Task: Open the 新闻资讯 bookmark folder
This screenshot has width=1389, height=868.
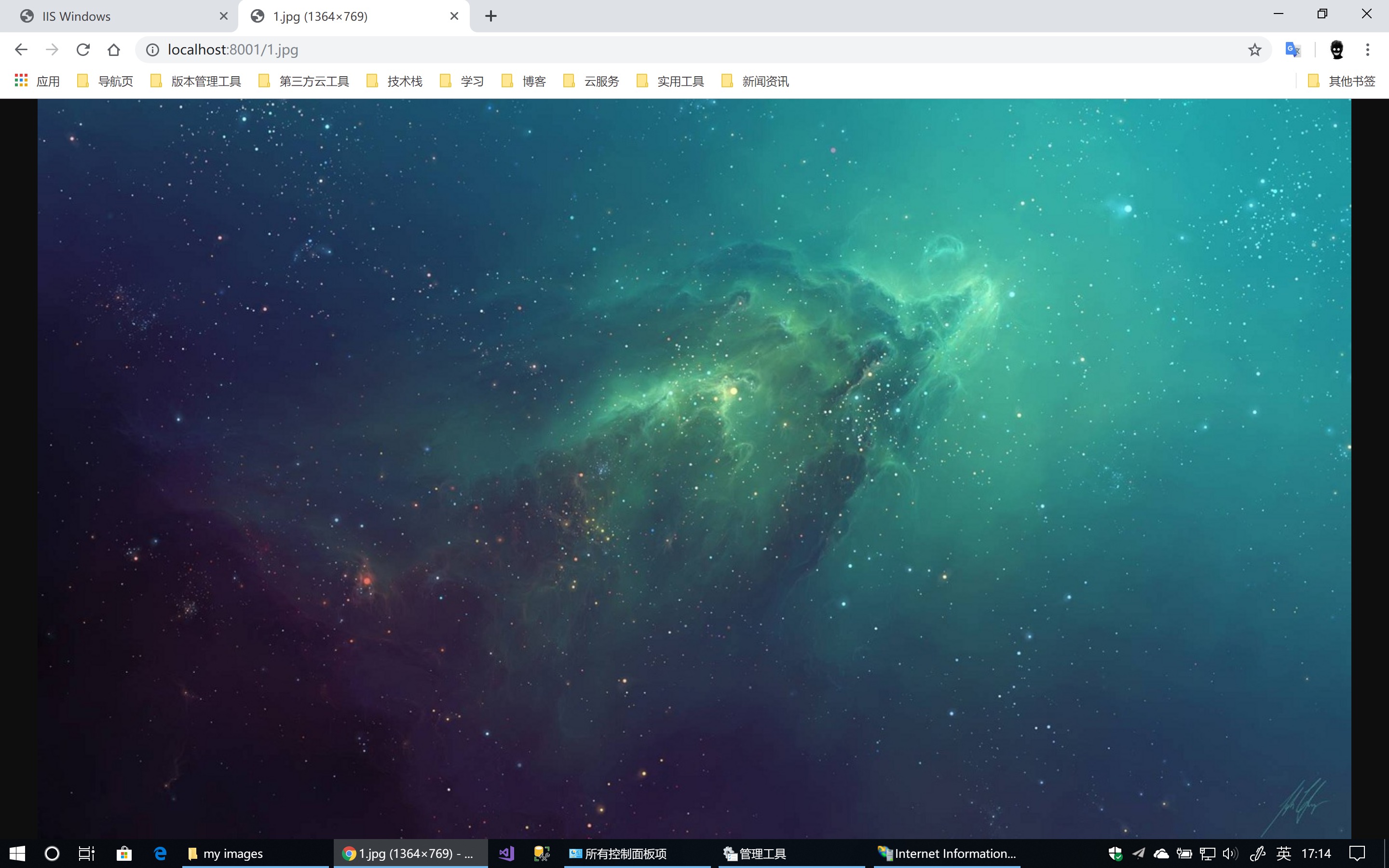Action: (x=755, y=81)
